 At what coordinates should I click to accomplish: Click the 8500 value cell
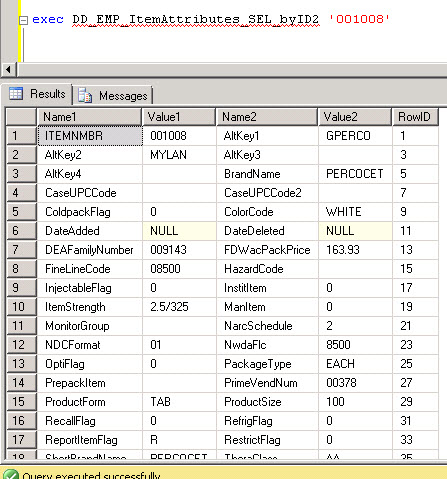point(355,345)
